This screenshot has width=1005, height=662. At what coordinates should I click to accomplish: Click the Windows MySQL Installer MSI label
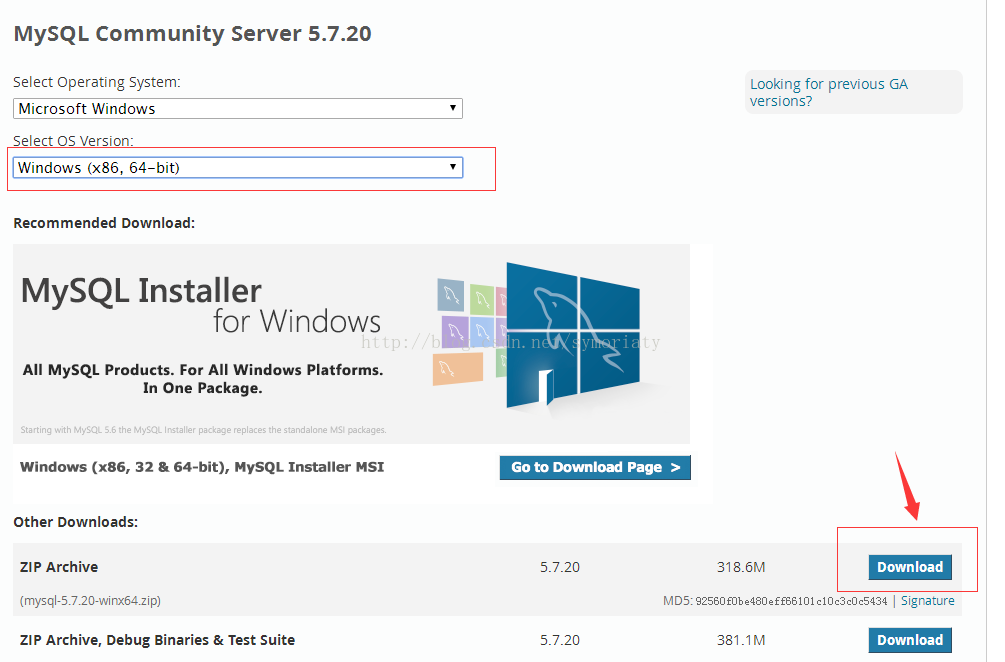(202, 467)
